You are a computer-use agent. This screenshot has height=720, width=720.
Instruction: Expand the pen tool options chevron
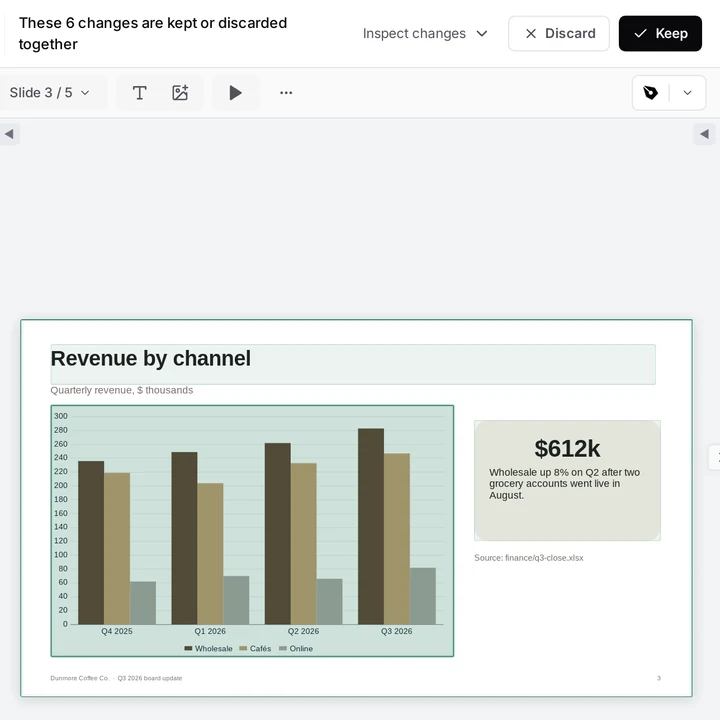(687, 93)
